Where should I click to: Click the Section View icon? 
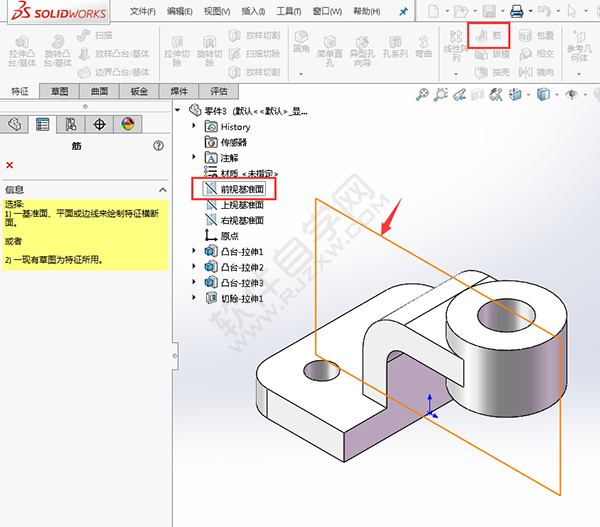[478, 94]
